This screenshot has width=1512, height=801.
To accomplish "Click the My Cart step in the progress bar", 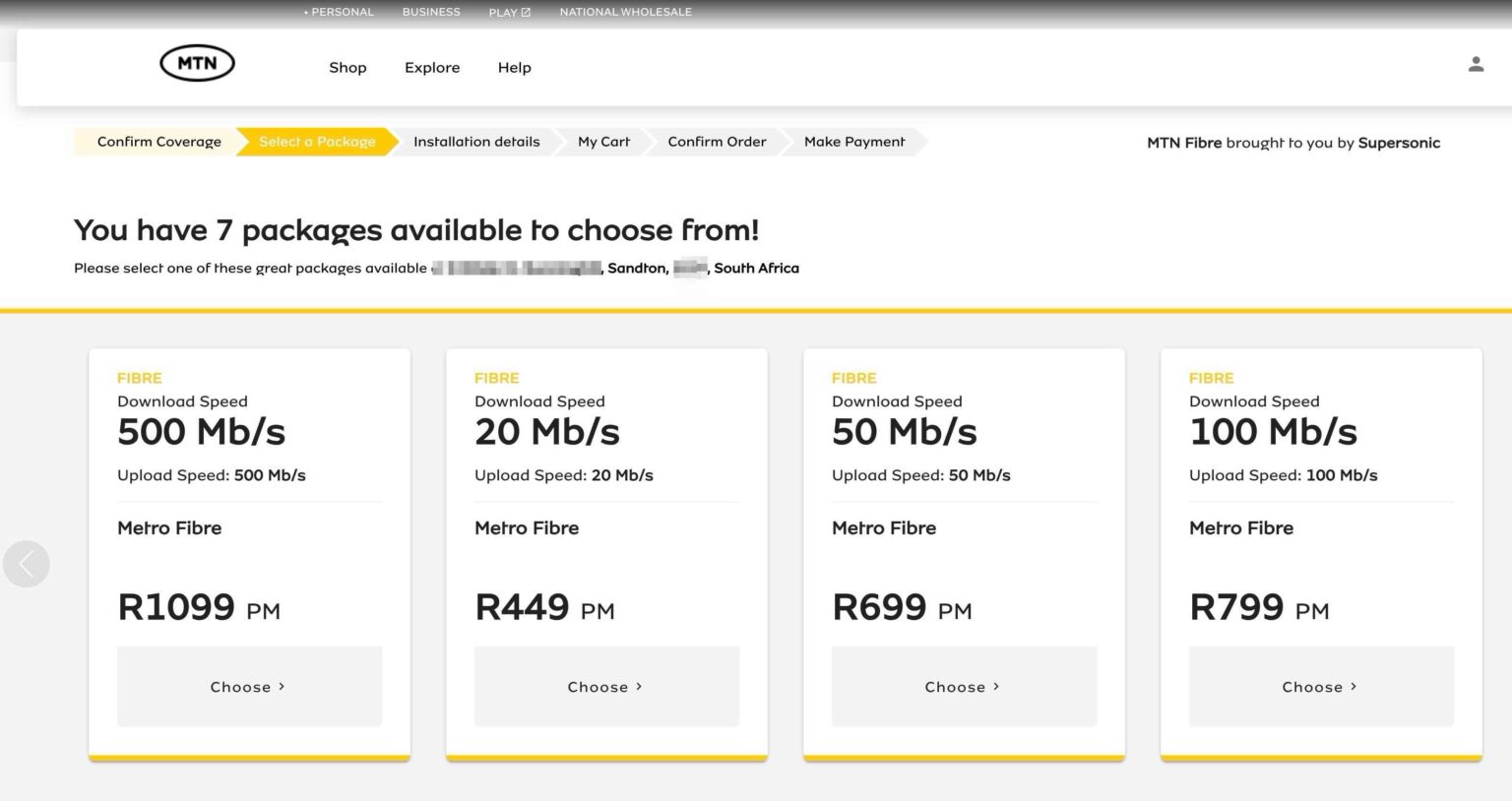I will pos(602,141).
